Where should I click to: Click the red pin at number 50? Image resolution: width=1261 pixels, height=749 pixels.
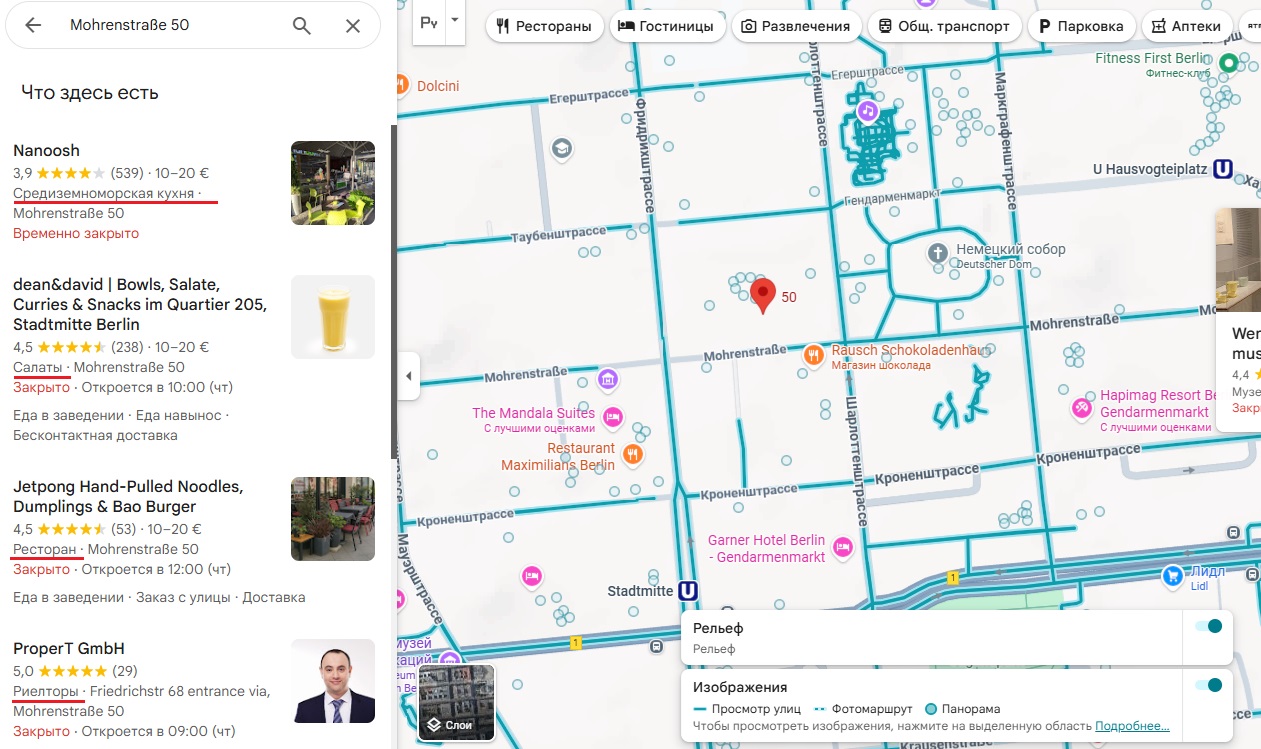pos(763,297)
